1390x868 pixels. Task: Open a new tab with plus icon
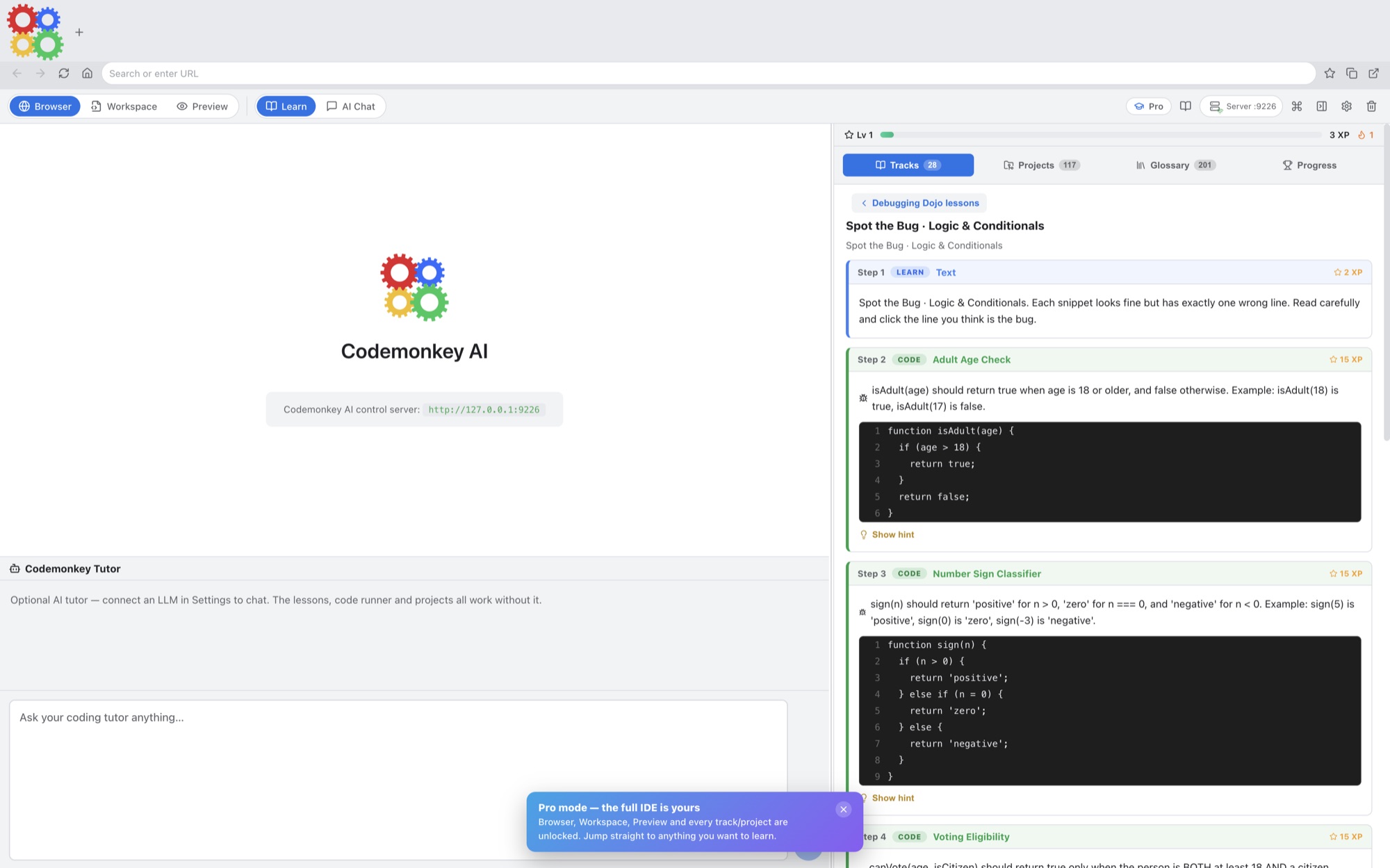pyautogui.click(x=79, y=32)
